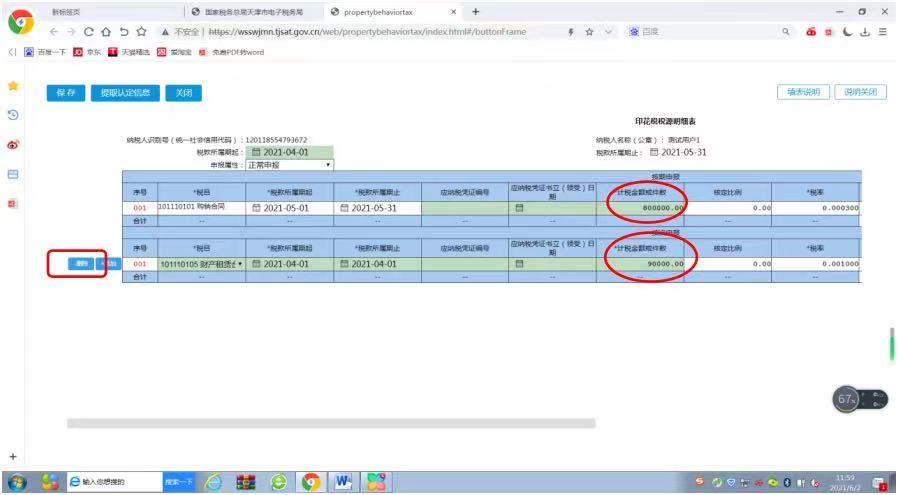Click the browser back arrow

pos(53,32)
